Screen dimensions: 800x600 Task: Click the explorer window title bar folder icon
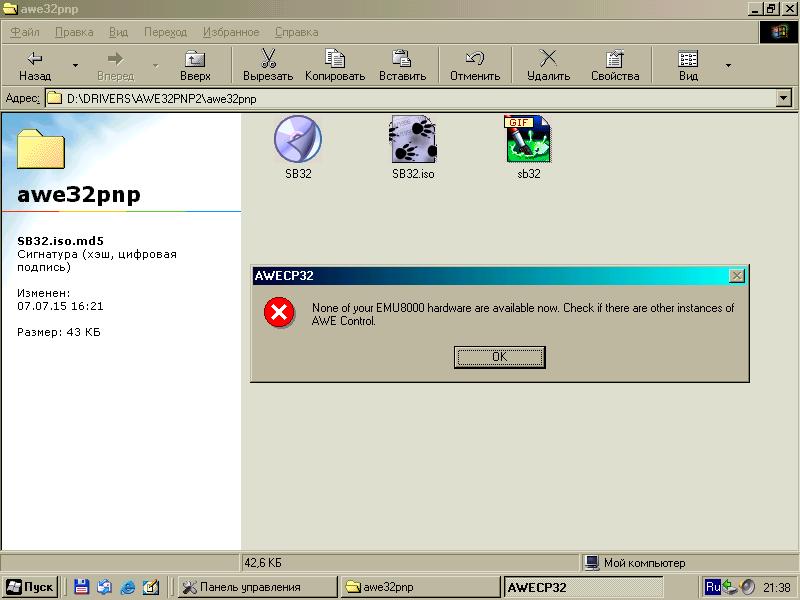click(10, 9)
